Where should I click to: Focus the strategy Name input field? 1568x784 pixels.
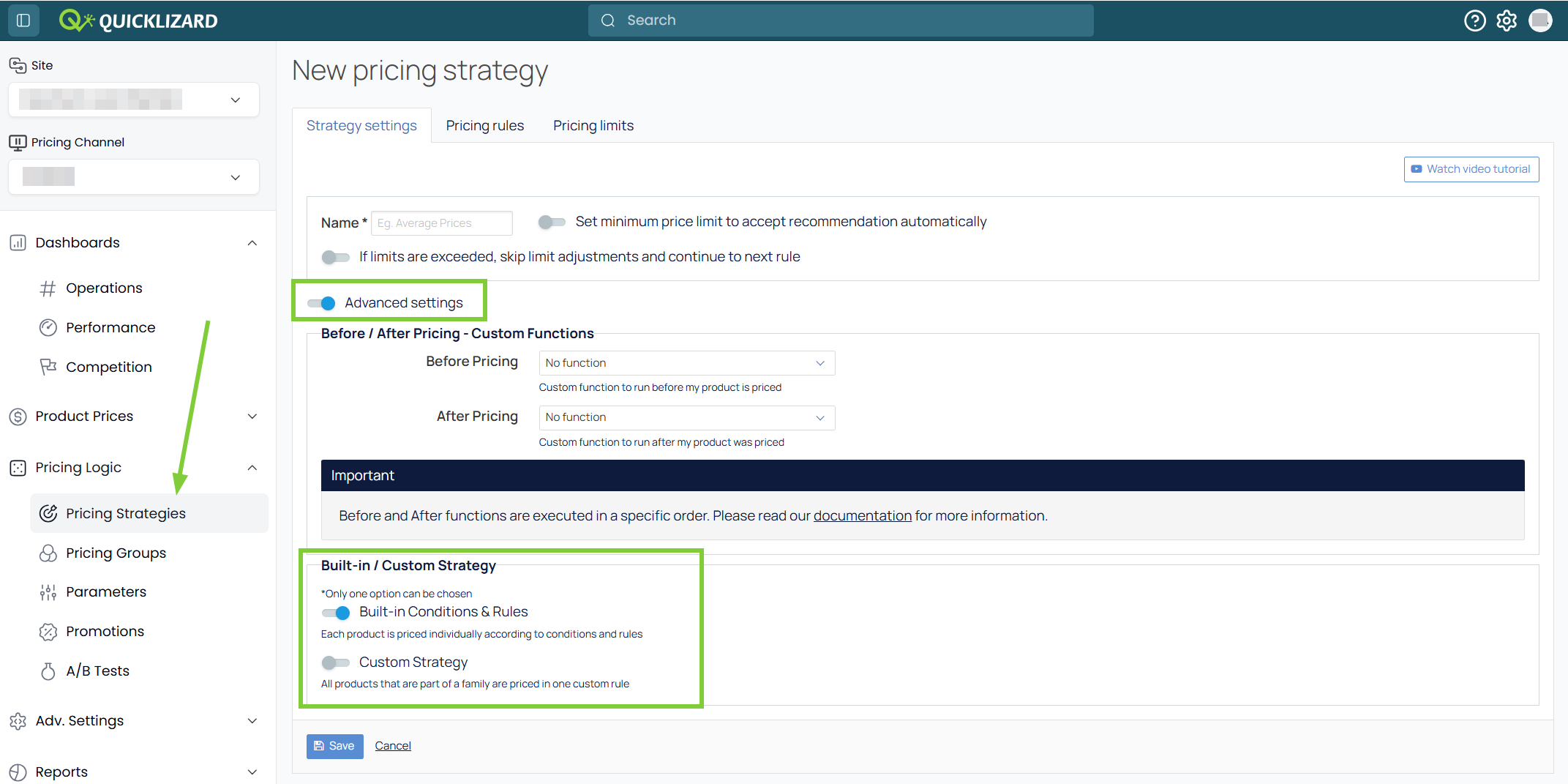point(442,223)
